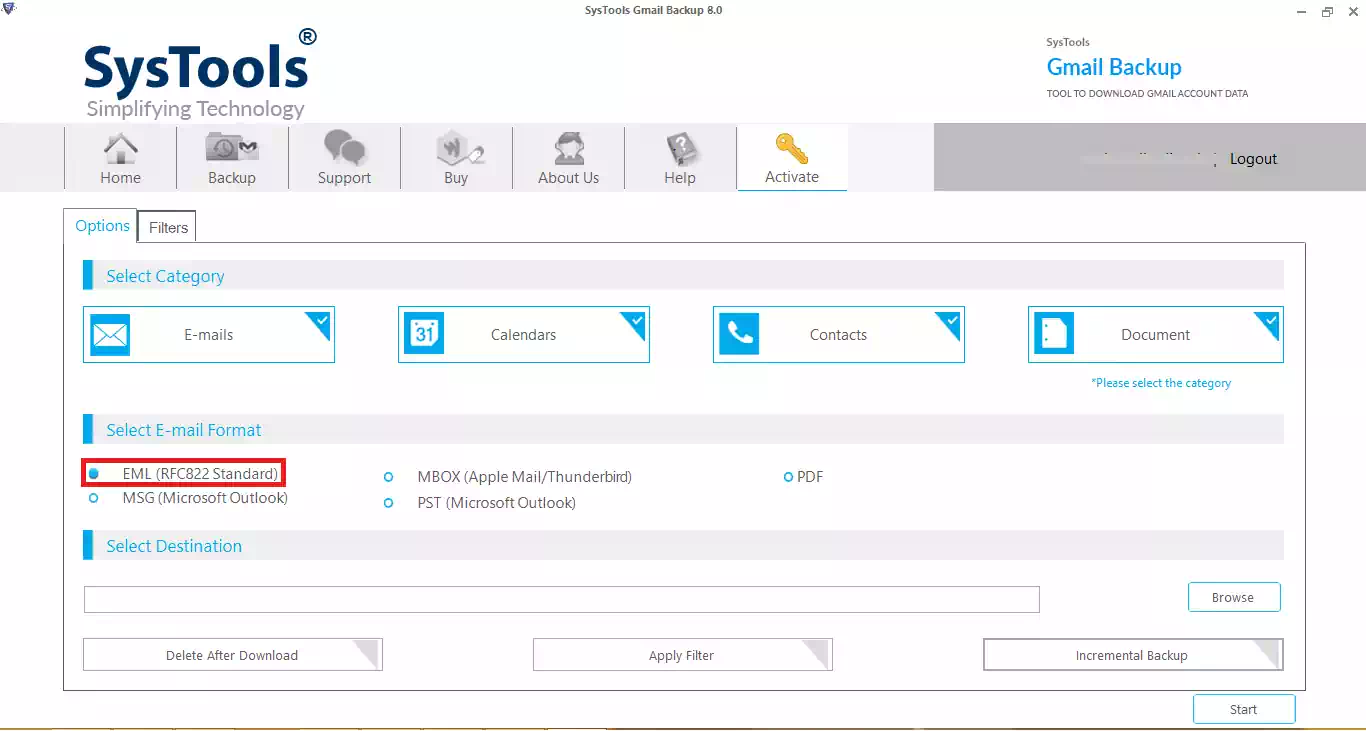
Task: Toggle Delete After Download option
Action: (x=232, y=655)
